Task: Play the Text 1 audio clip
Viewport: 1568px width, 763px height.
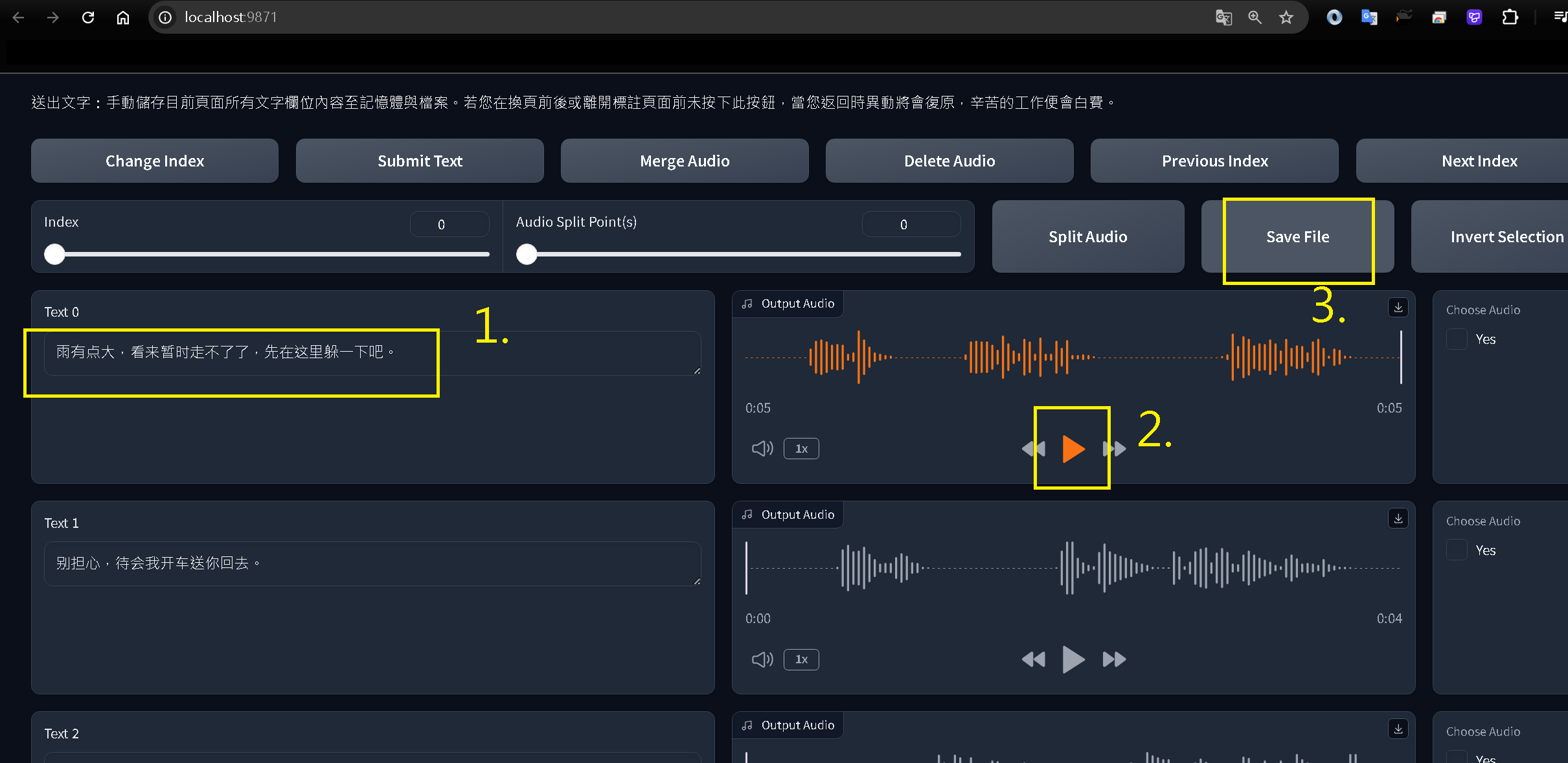Action: 1073,659
